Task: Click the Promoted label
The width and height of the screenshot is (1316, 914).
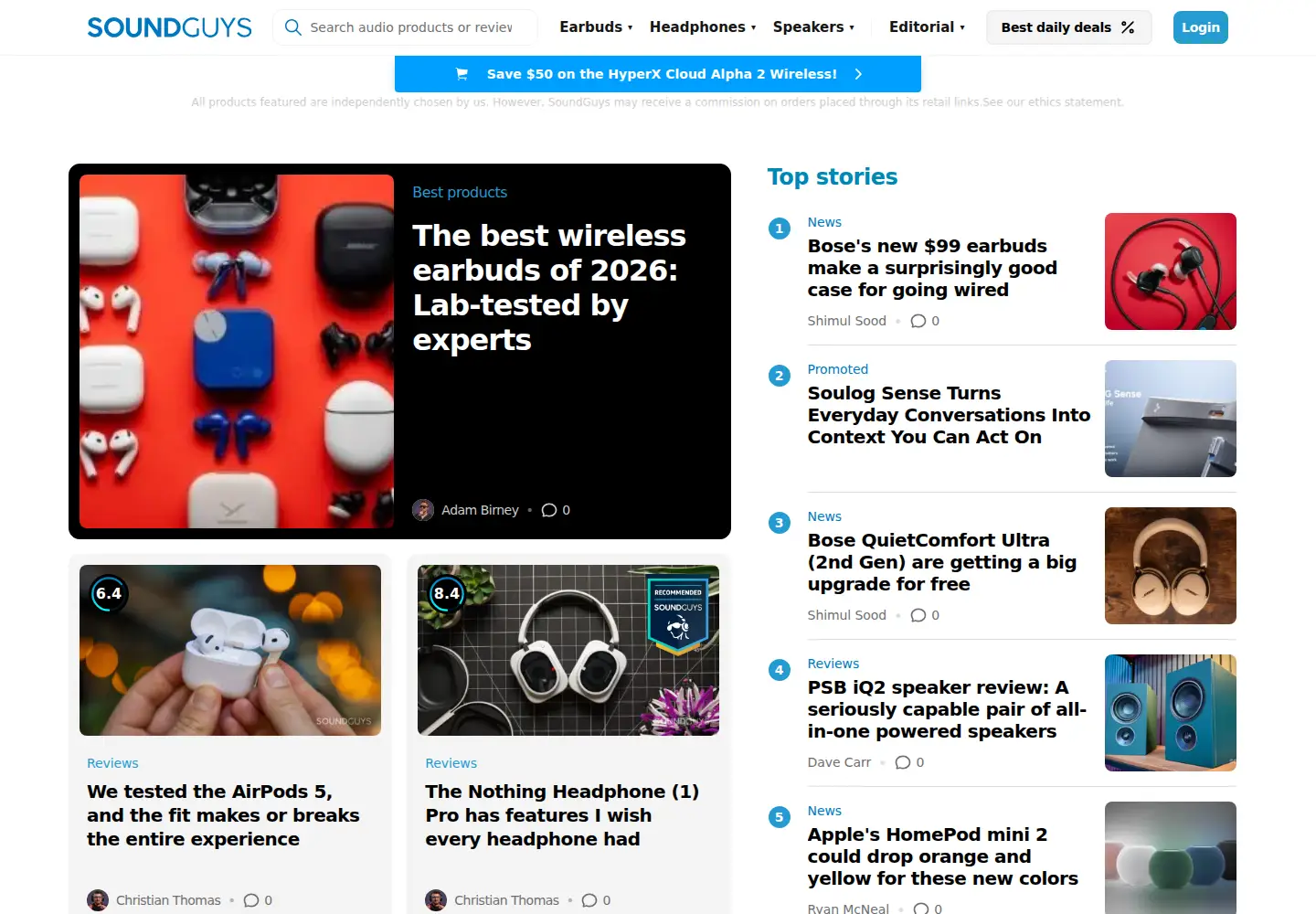Action: point(837,369)
